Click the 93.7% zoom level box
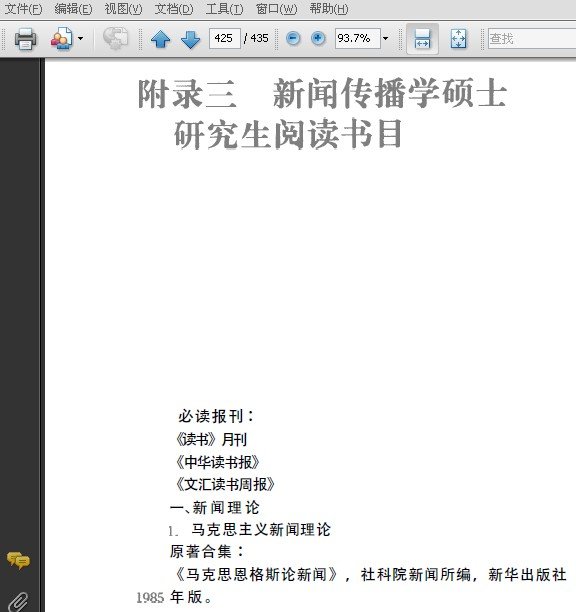 coord(357,38)
